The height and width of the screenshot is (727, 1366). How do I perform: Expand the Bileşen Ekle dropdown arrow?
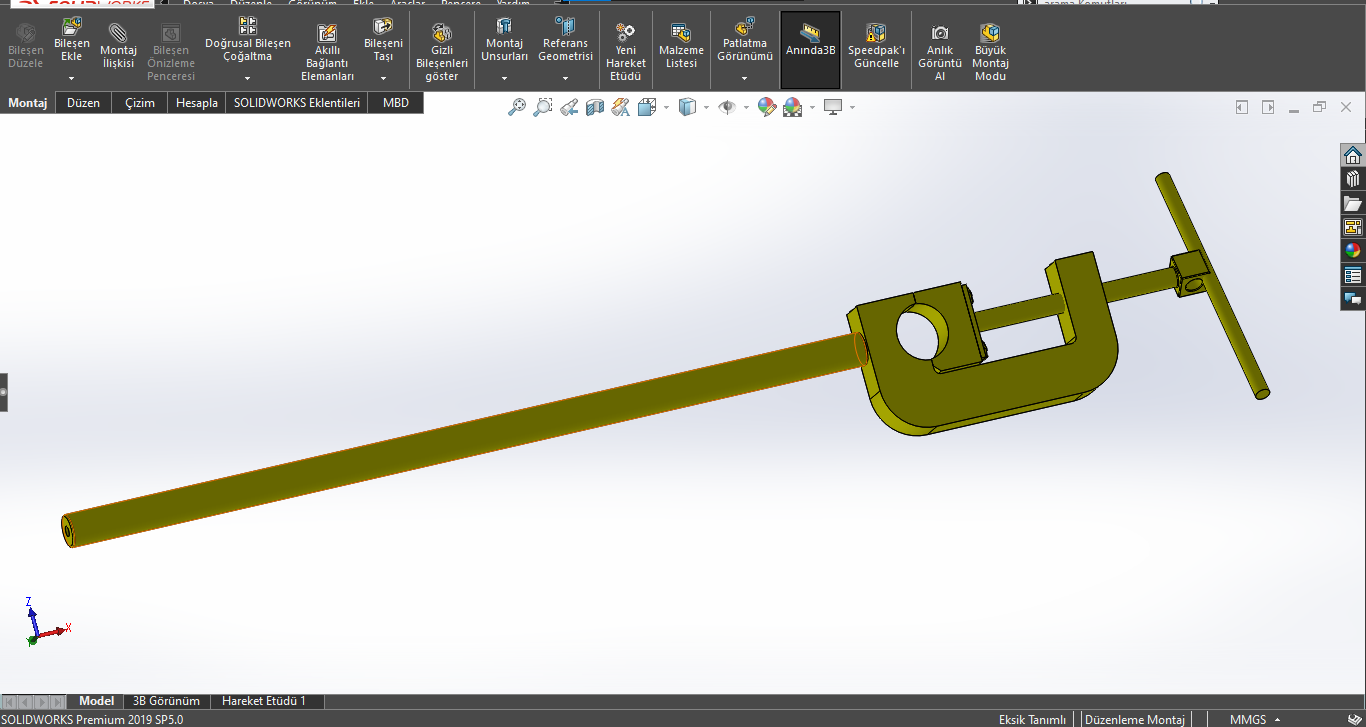(x=72, y=77)
